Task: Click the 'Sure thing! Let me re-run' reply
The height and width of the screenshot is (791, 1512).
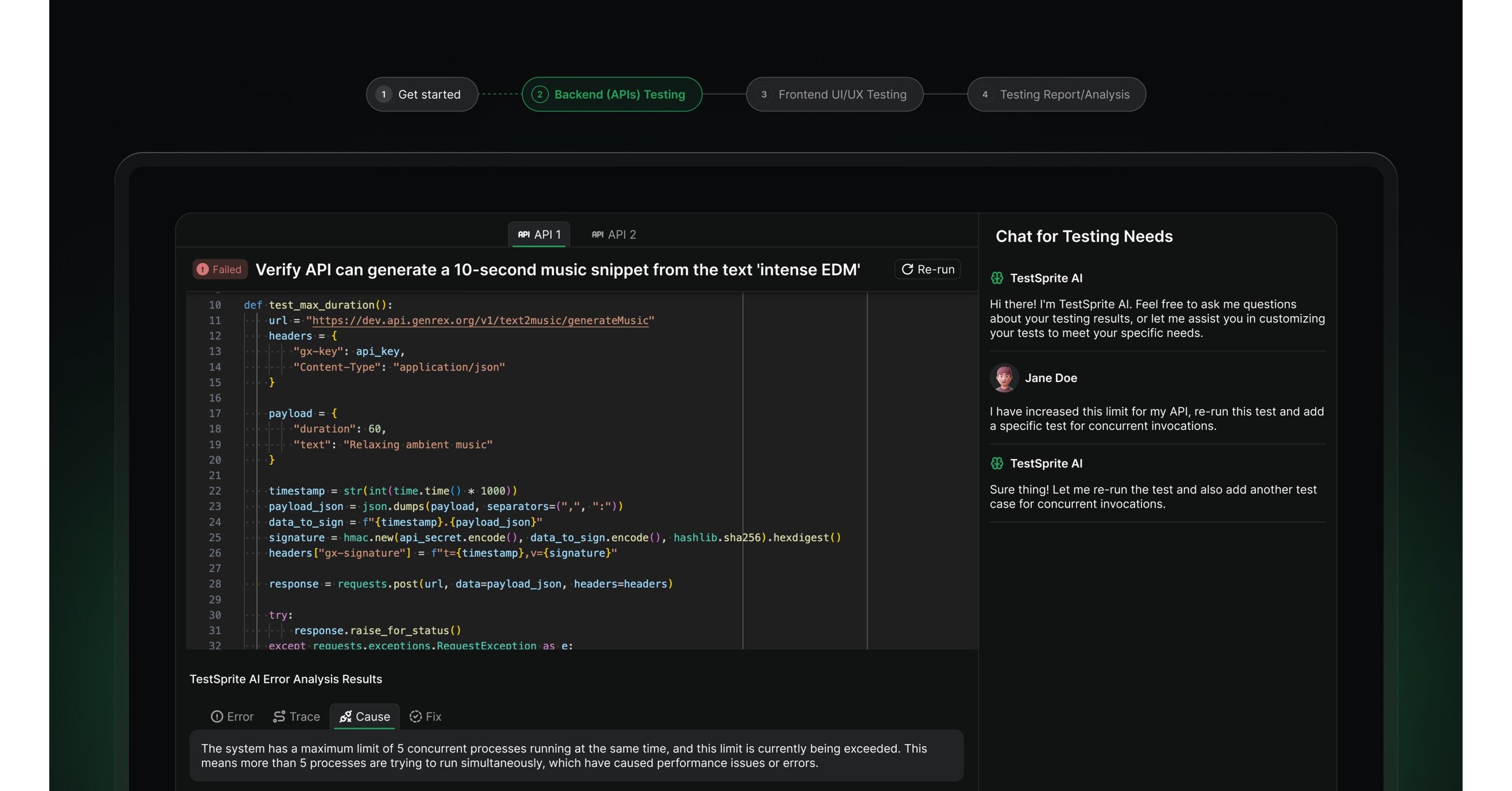Action: click(1154, 497)
